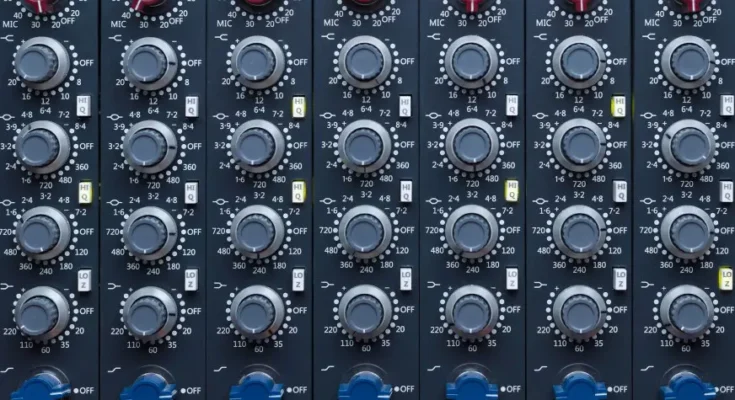
Task: Touch the 220-to-20 low frequency knob on fifth channel
Action: pos(472,312)
